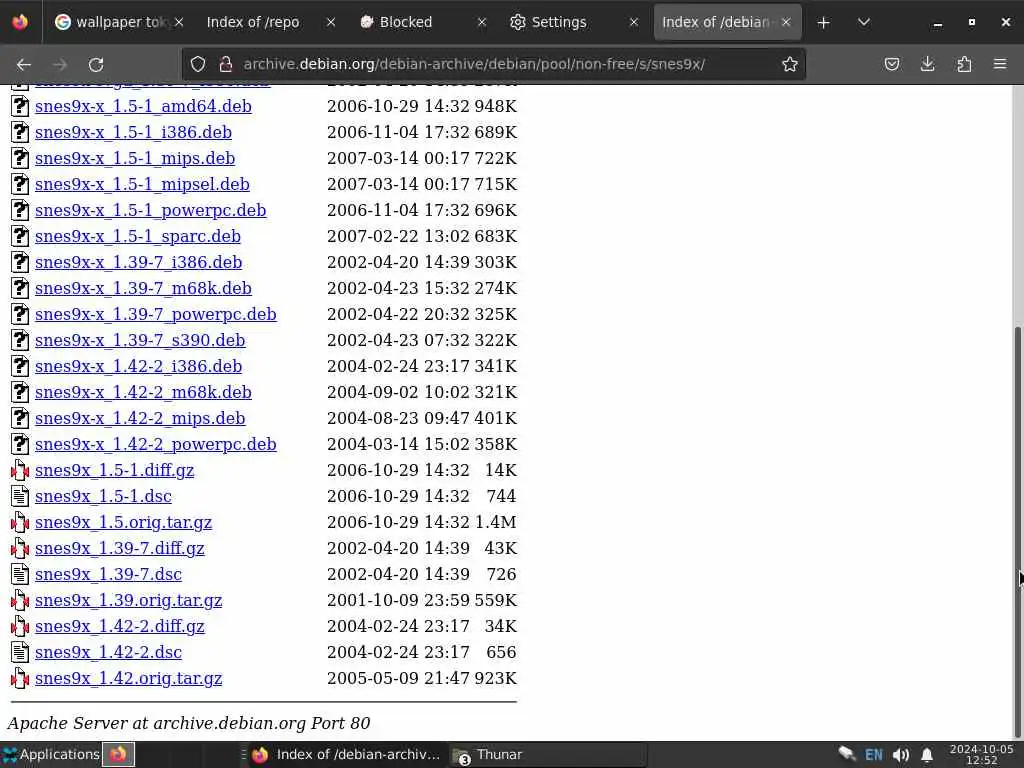Open the Extensions puzzle icon

click(x=964, y=64)
